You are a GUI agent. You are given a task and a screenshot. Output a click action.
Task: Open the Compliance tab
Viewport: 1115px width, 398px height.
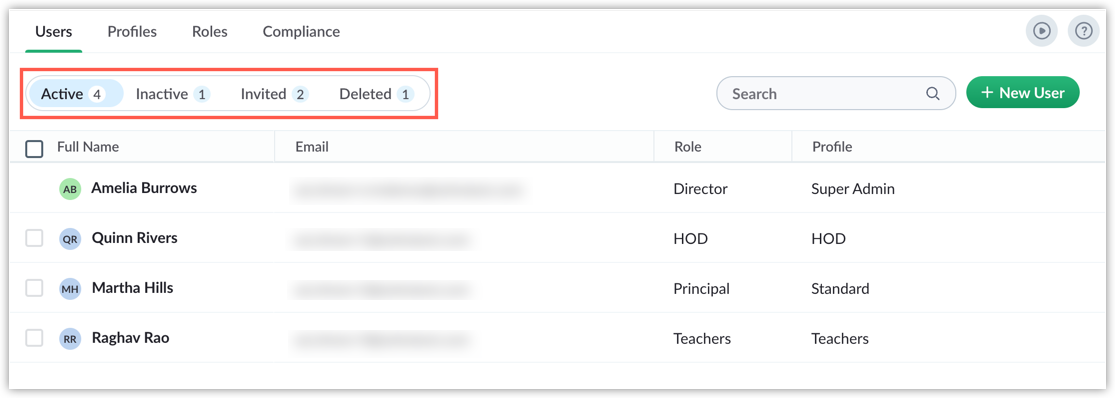(x=302, y=31)
